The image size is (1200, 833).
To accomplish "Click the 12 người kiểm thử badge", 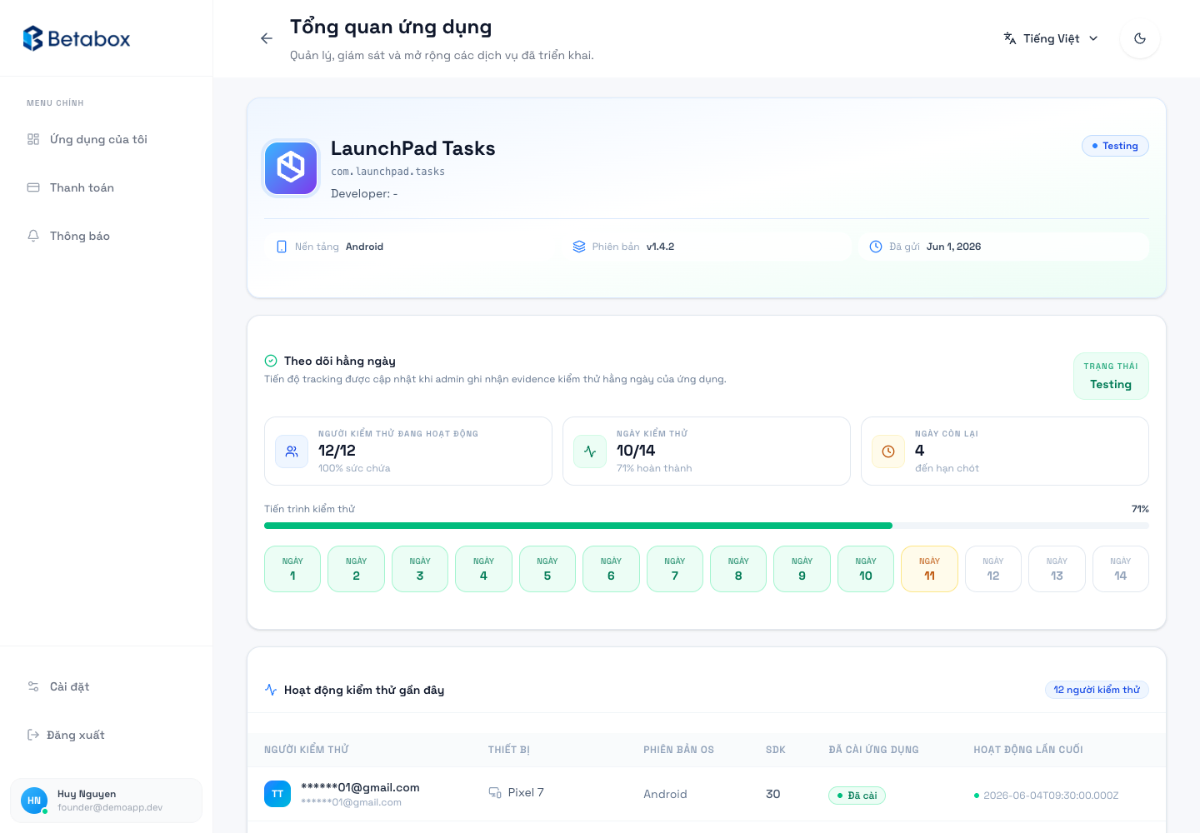I will 1097,690.
